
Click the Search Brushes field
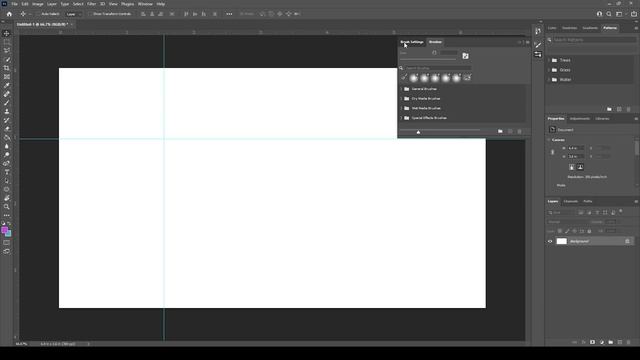[x=438, y=68]
